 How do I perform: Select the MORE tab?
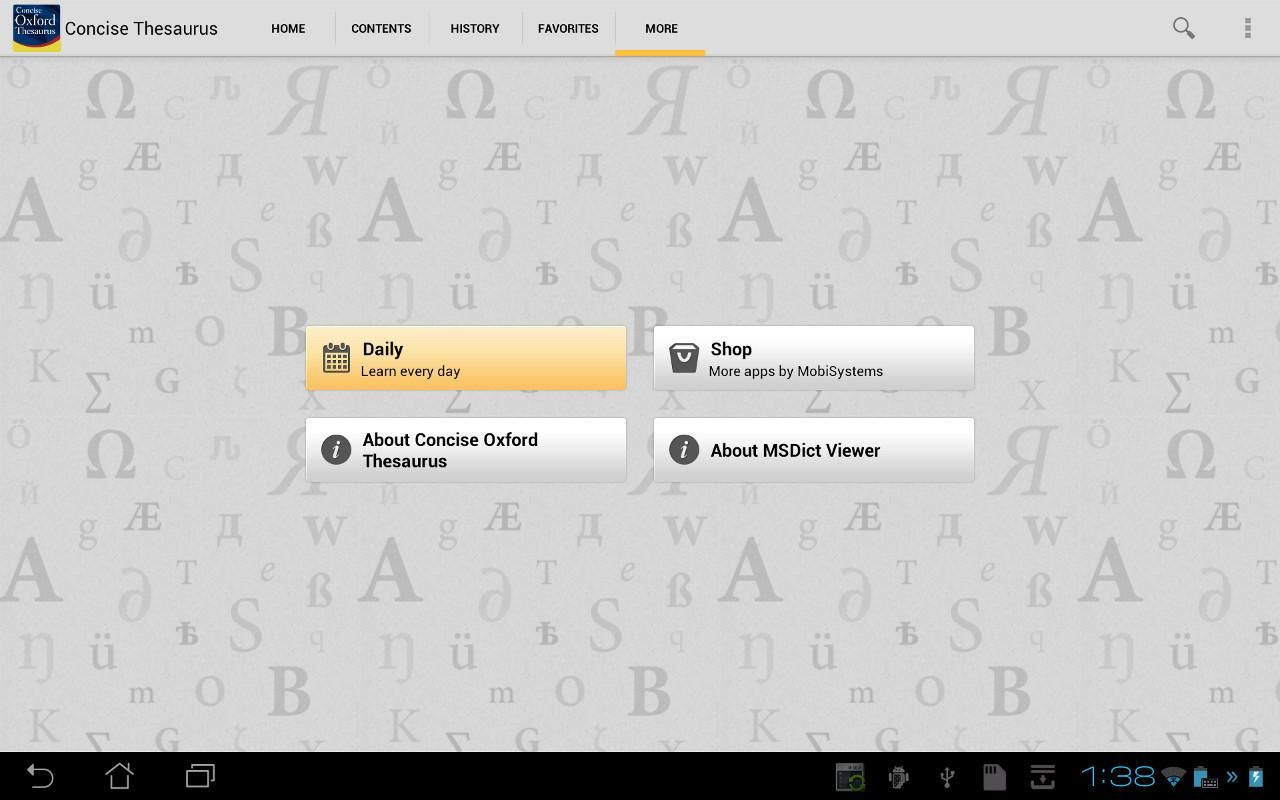(x=661, y=28)
